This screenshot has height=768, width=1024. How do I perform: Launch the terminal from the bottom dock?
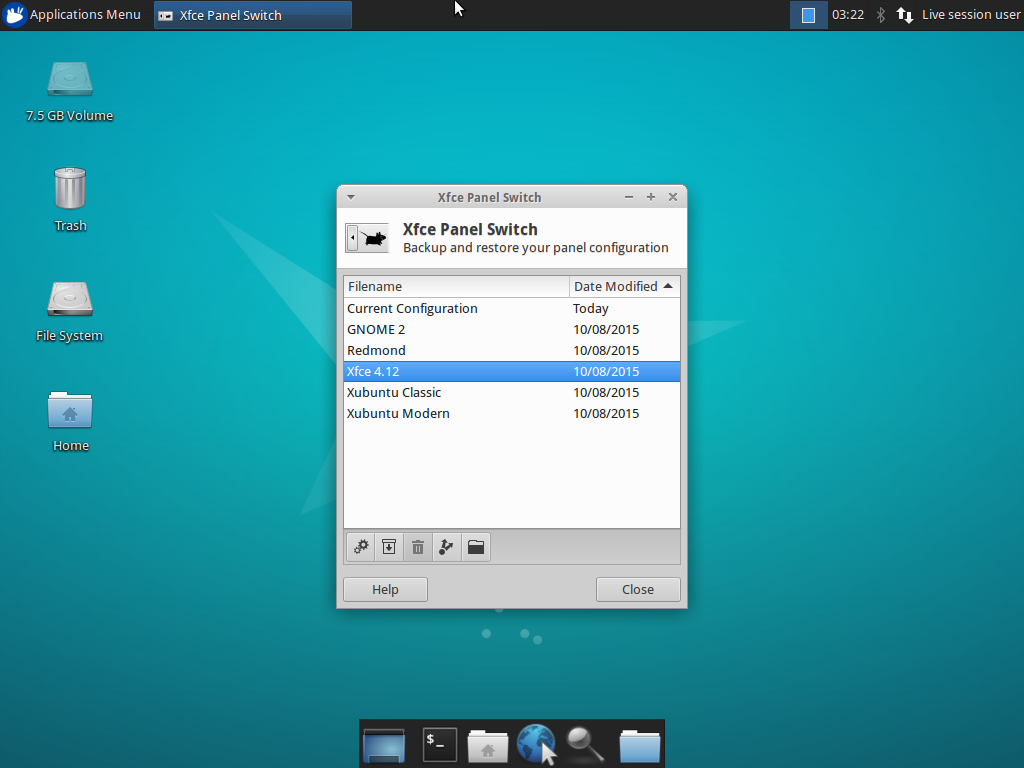click(438, 743)
